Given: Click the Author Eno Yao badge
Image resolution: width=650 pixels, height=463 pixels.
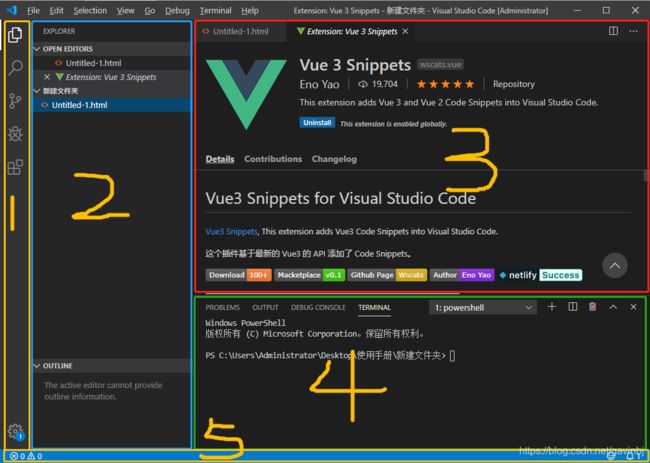Looking at the screenshot, I should [x=462, y=275].
